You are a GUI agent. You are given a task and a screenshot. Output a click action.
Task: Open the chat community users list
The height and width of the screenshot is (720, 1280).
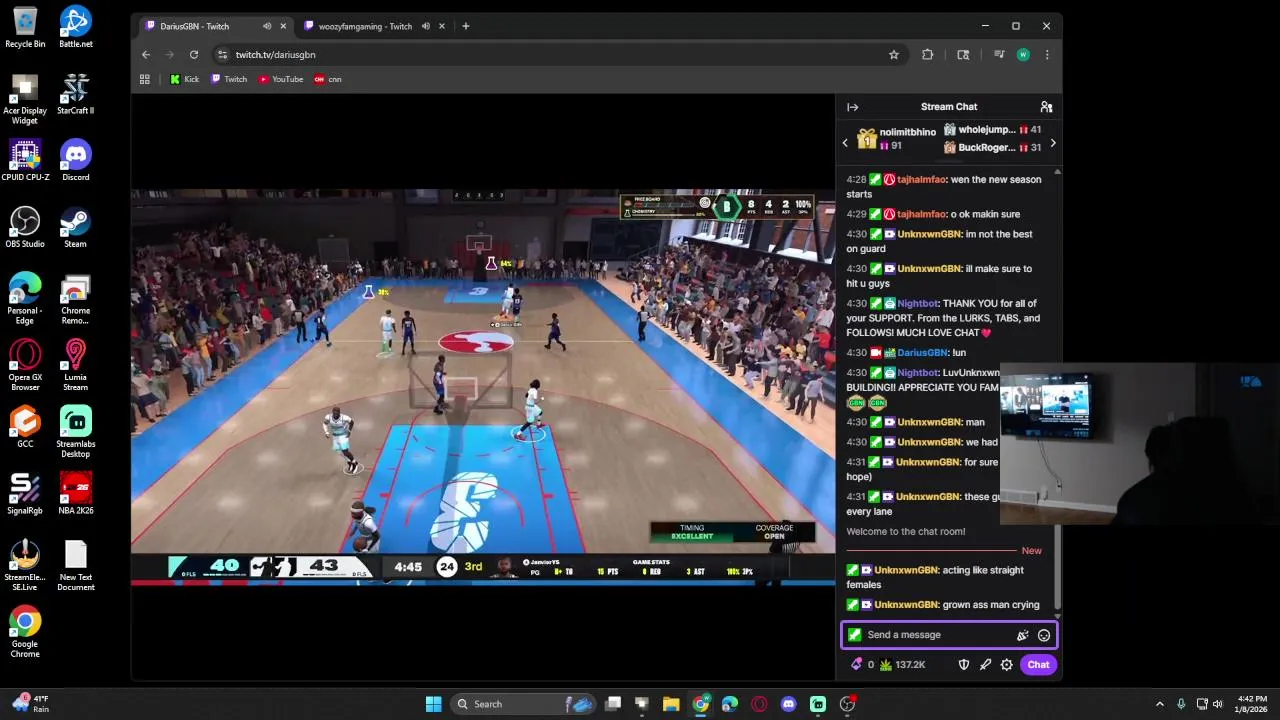coord(1046,107)
